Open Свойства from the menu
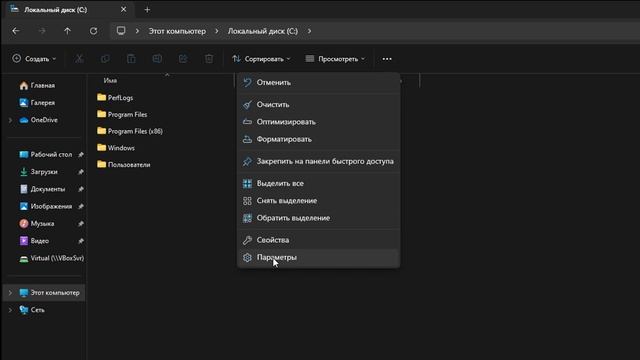Screen dimensions: 640x360 tap(318, 240)
